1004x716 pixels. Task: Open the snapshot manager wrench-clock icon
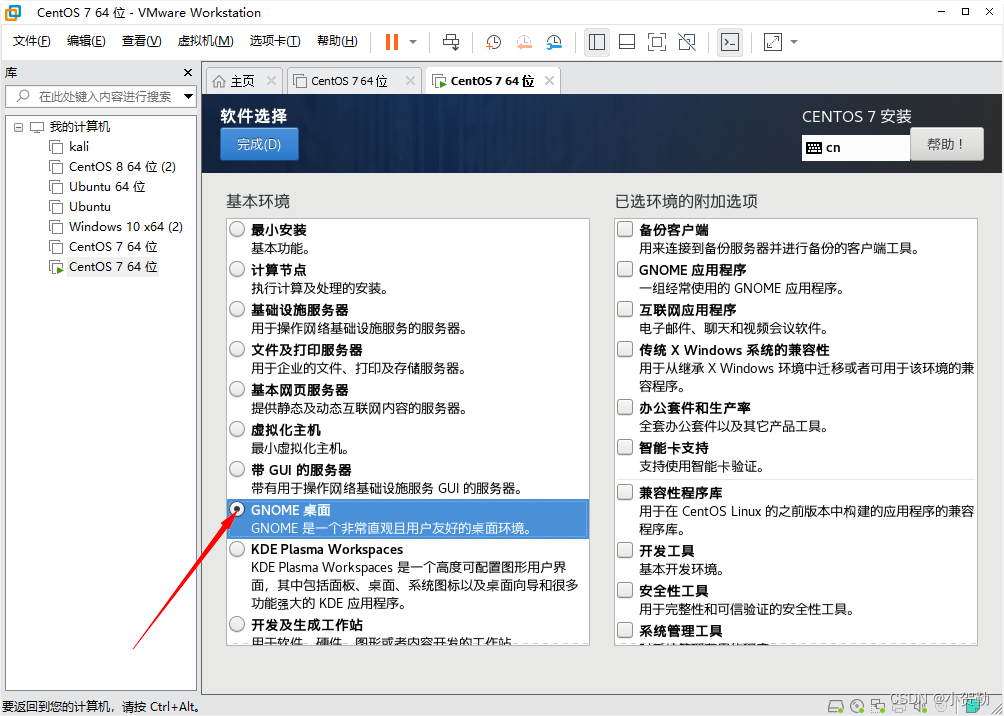pyautogui.click(x=554, y=42)
